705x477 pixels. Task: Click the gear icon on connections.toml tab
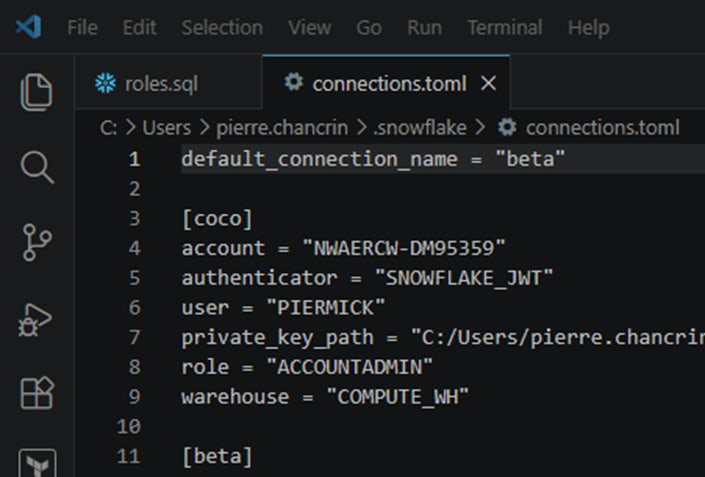pos(293,83)
